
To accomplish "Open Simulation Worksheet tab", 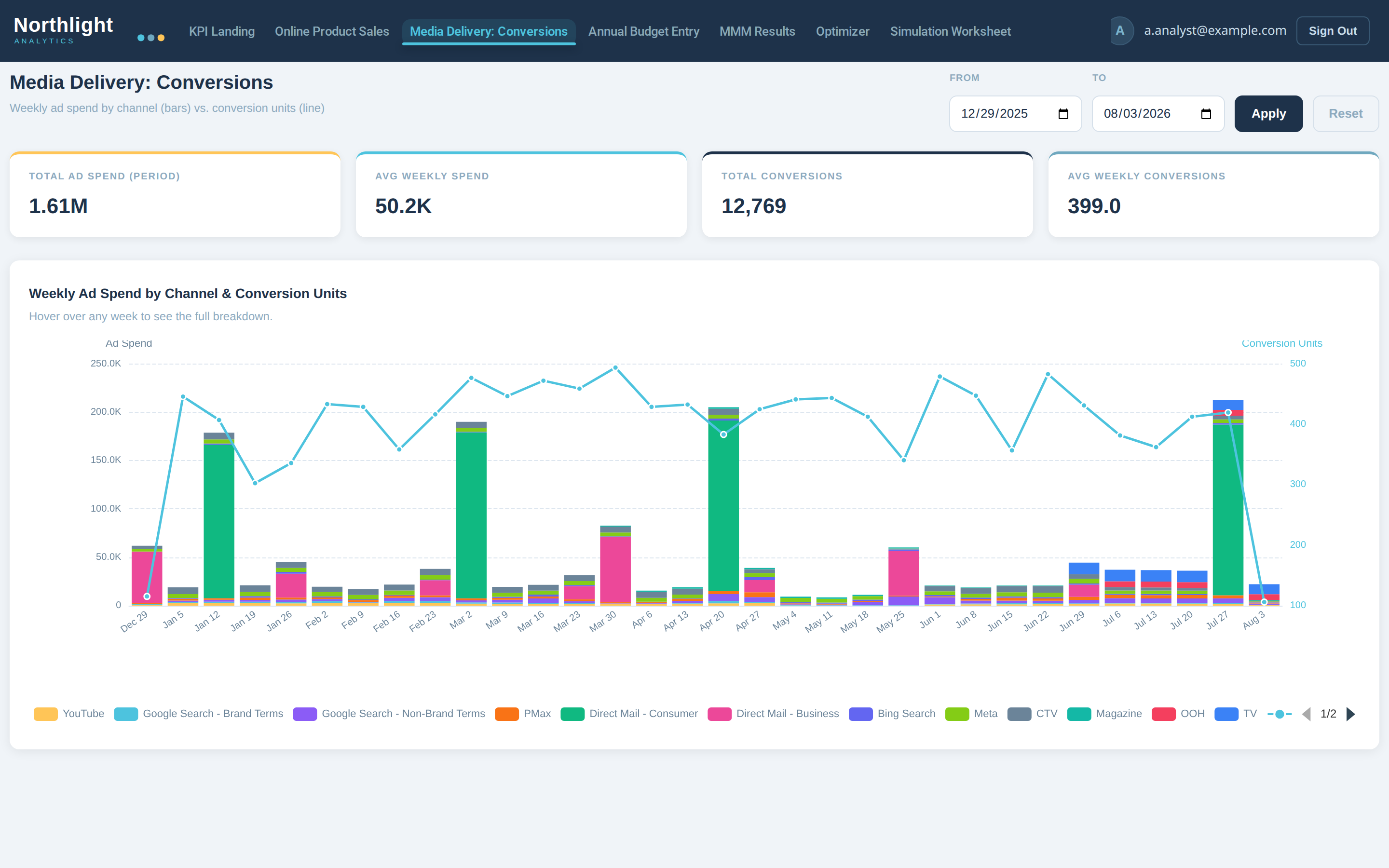I will coord(950,31).
